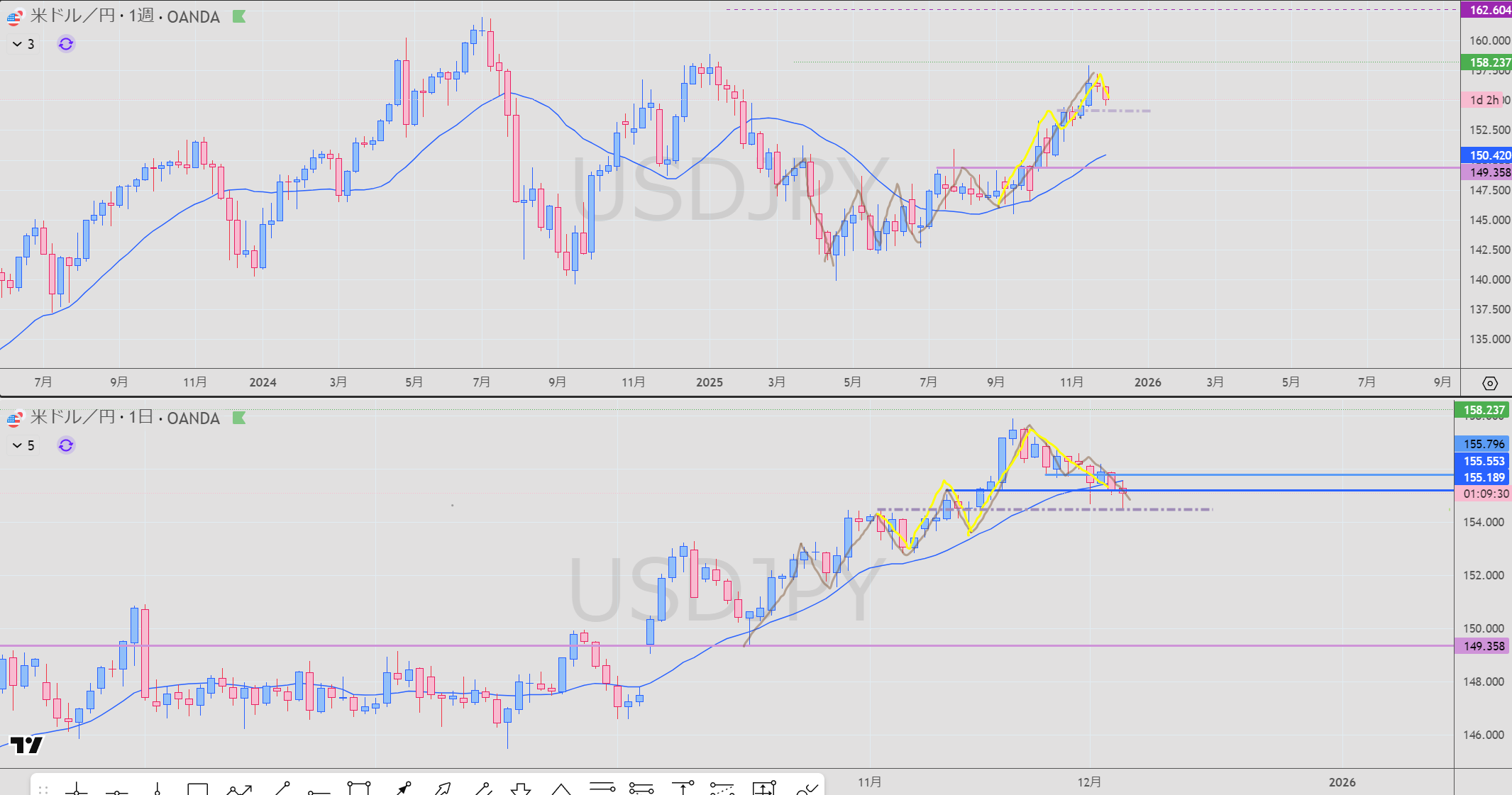Expand the daily chart's 5 indicators legend
Image resolution: width=1512 pixels, height=795 pixels.
pyautogui.click(x=23, y=445)
